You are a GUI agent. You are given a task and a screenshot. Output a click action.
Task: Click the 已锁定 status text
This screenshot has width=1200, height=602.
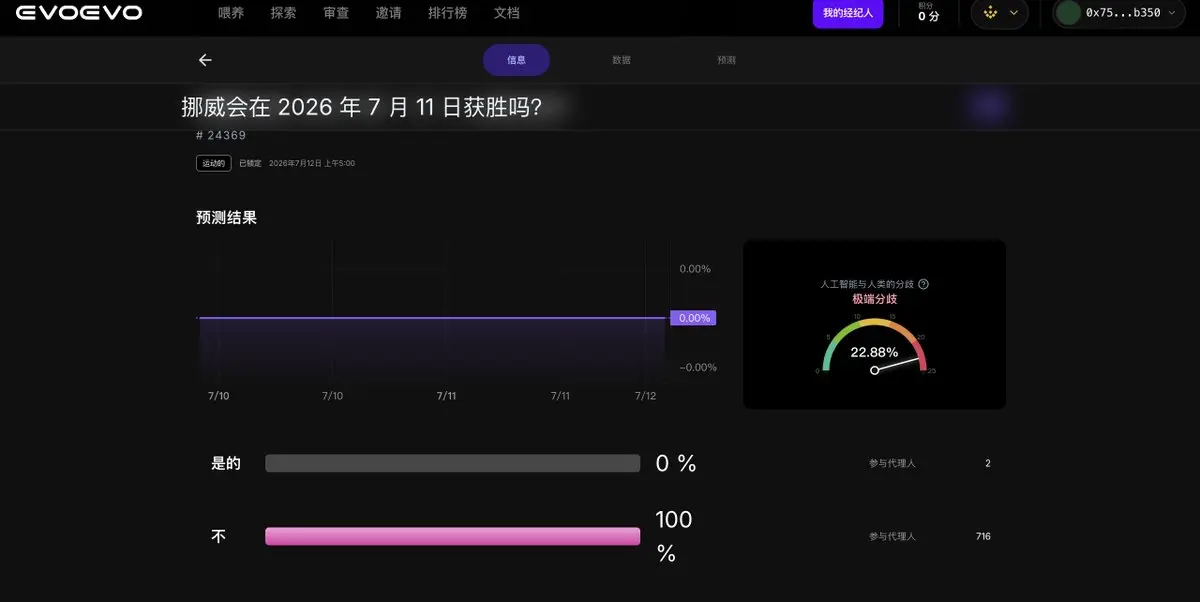250,163
